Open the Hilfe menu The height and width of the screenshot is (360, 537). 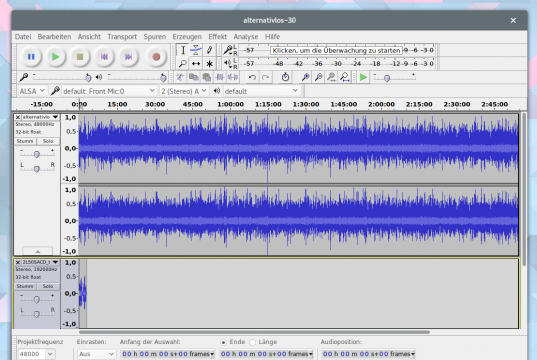tap(272, 37)
